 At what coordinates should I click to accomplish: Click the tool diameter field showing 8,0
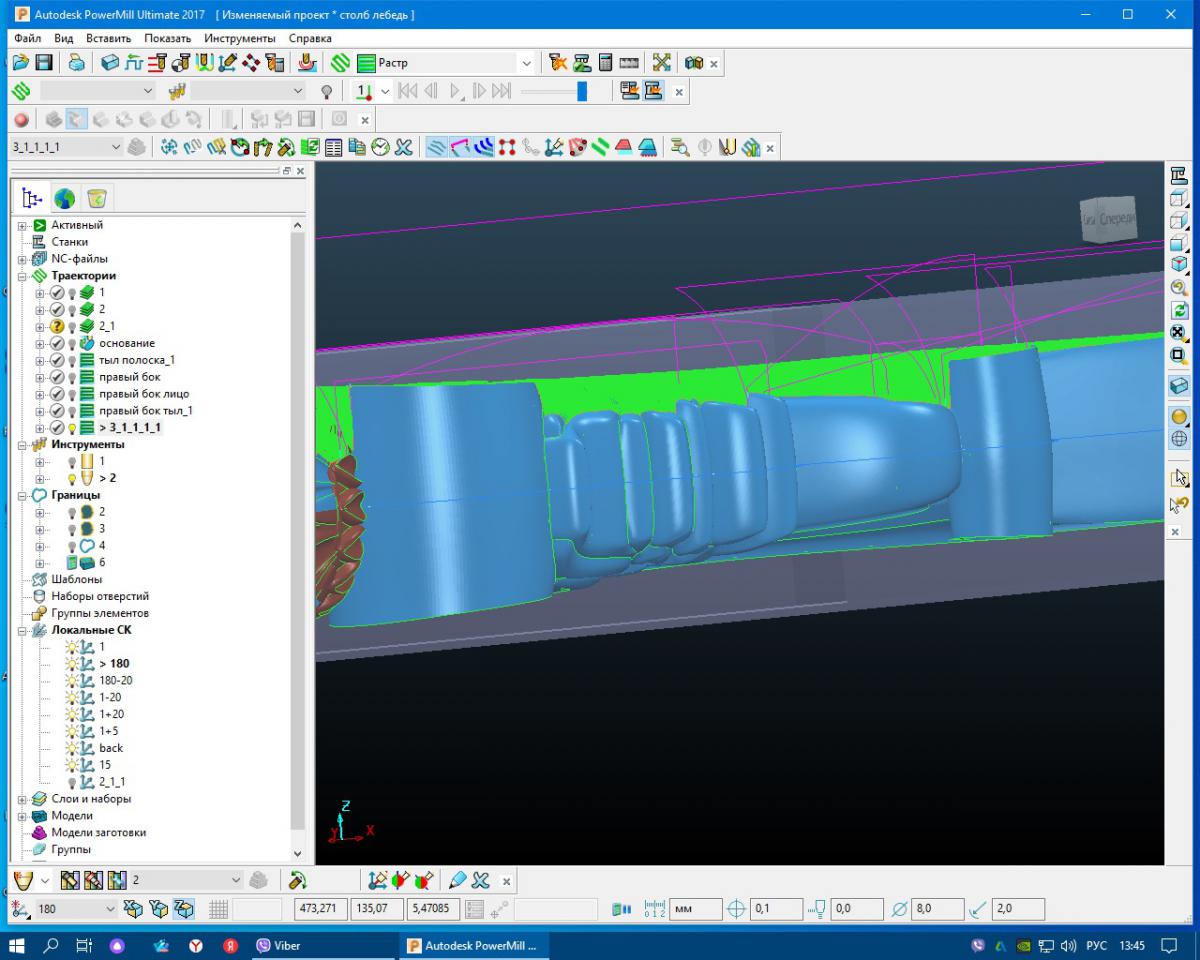(x=938, y=910)
